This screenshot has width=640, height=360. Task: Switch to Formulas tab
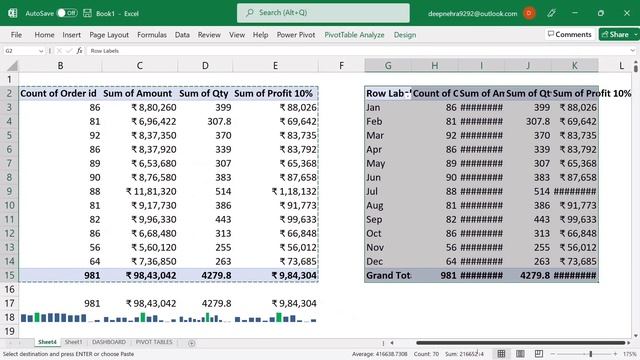tap(152, 35)
